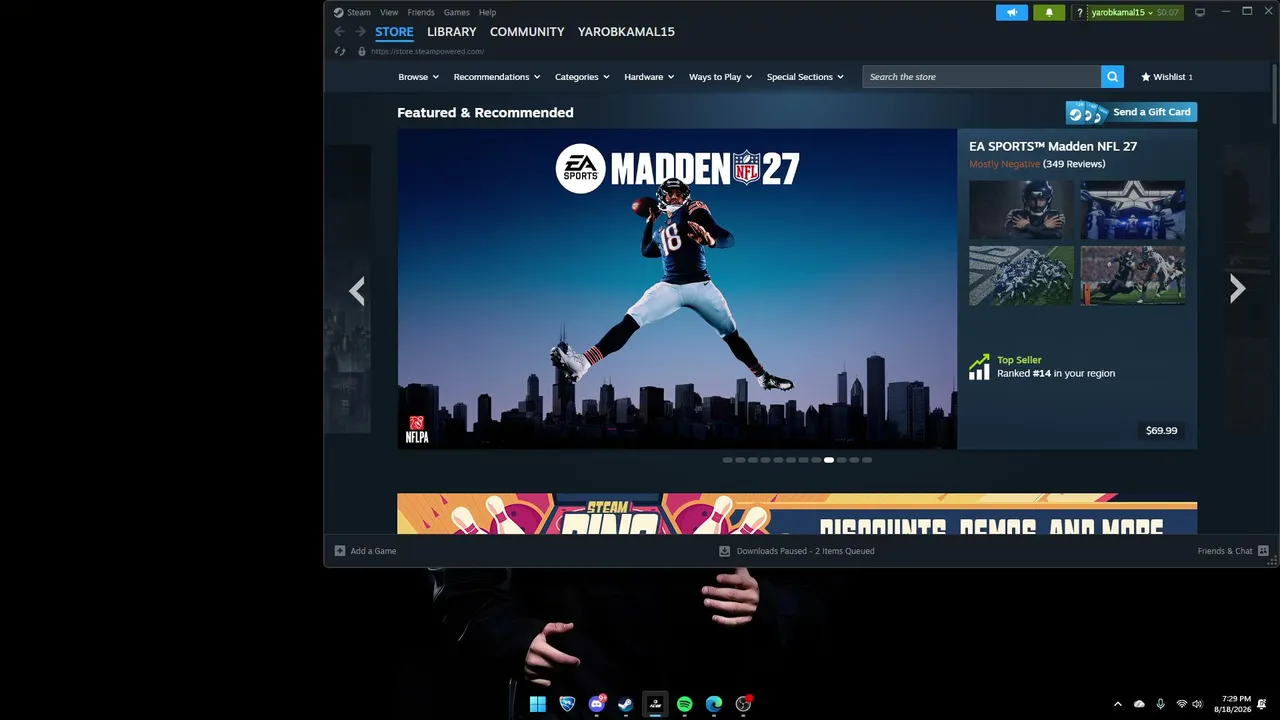Image resolution: width=1280 pixels, height=720 pixels.
Task: Switch to the LIBRARY tab
Action: click(452, 32)
